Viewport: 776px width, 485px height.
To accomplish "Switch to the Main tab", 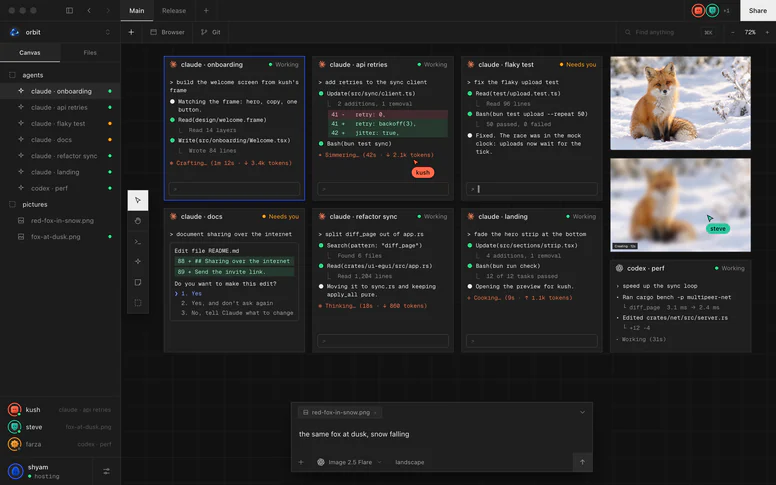I will coord(137,10).
